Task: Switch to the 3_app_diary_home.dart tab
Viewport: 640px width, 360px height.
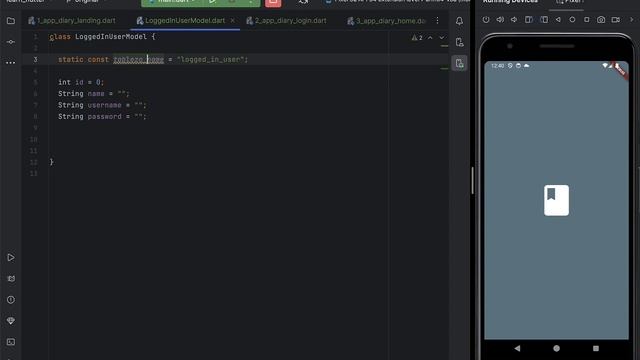Action: (x=386, y=20)
